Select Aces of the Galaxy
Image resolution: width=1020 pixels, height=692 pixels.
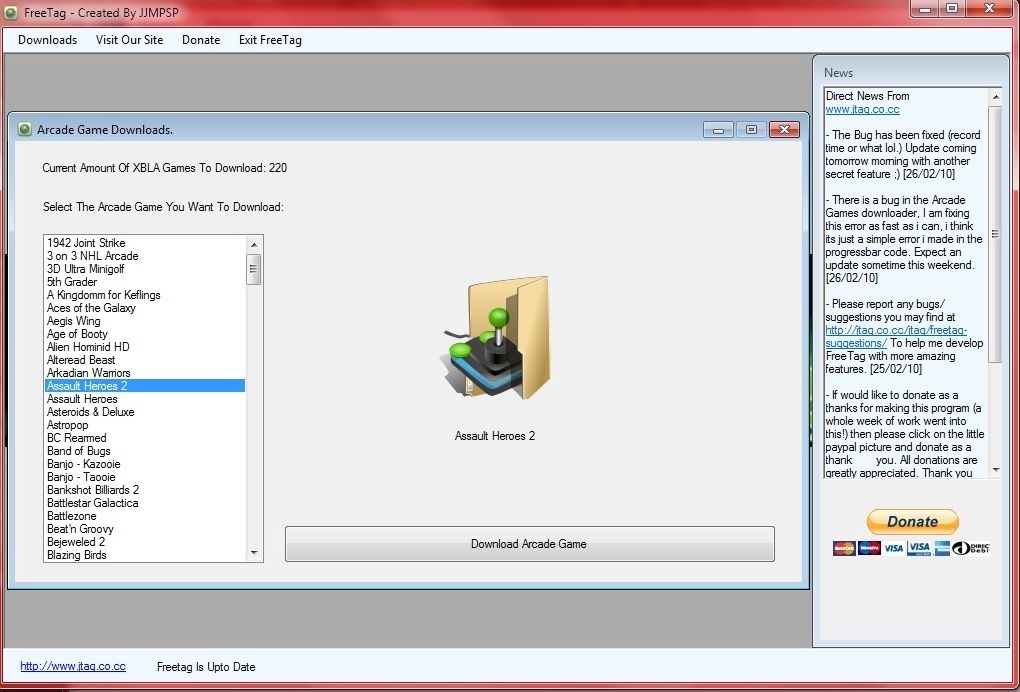tap(145, 308)
